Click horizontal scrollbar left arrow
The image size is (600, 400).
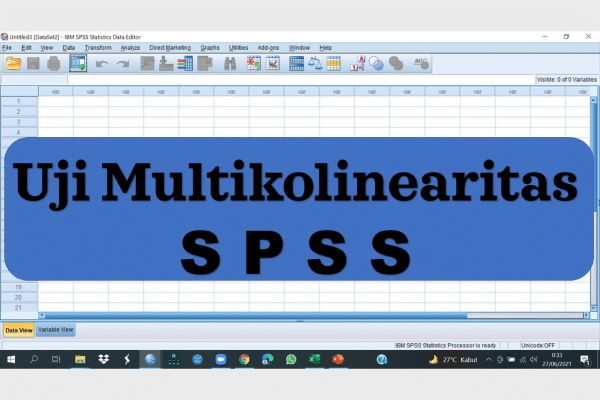pyautogui.click(x=42, y=315)
